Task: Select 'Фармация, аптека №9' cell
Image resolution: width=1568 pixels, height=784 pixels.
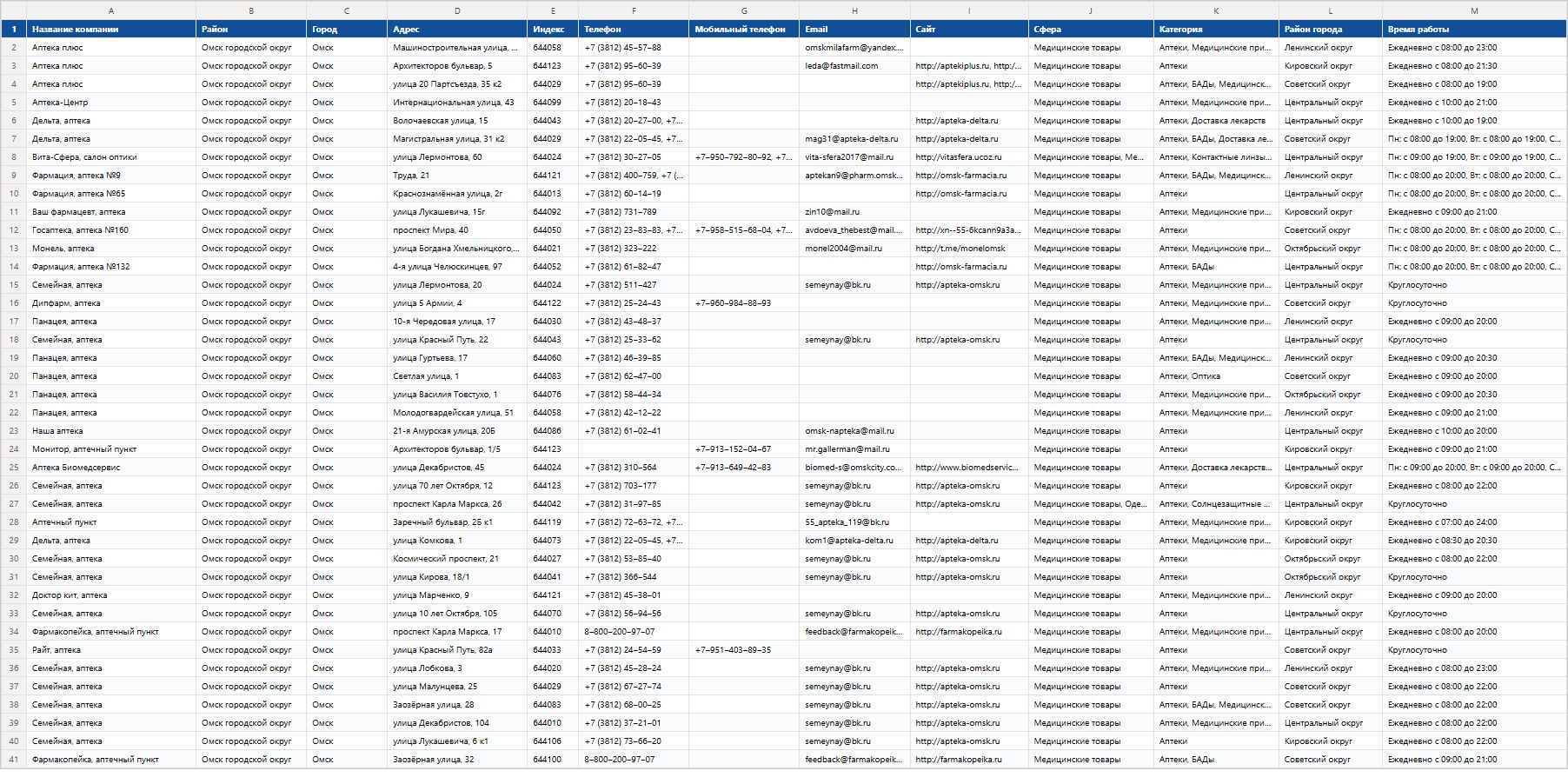Action: pos(111,176)
